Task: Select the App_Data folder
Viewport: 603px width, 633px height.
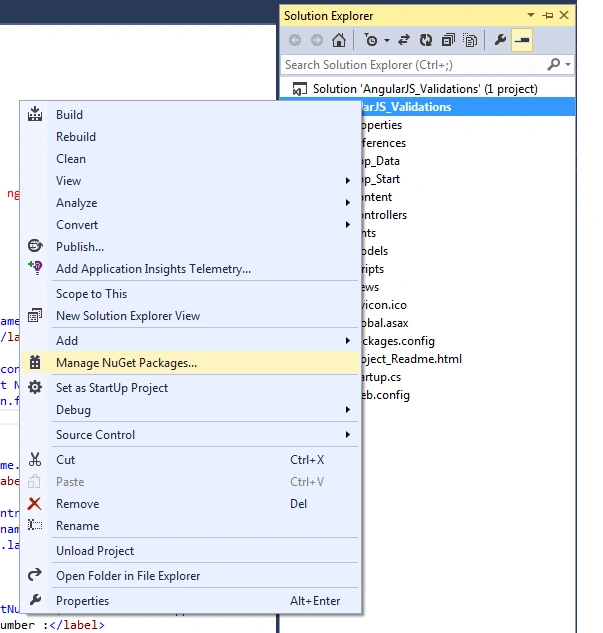Action: coord(381,161)
